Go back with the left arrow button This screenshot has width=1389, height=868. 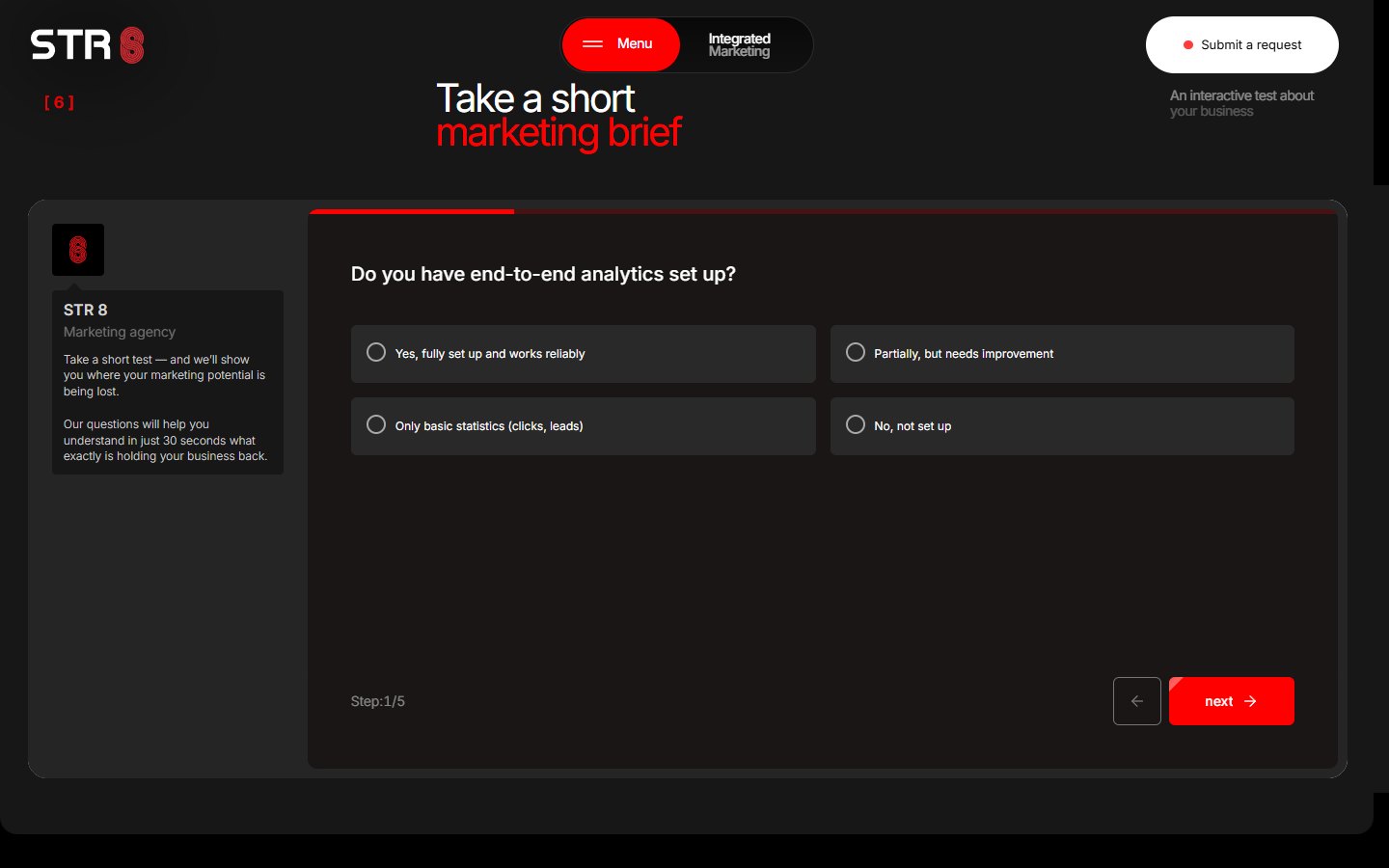pos(1137,701)
